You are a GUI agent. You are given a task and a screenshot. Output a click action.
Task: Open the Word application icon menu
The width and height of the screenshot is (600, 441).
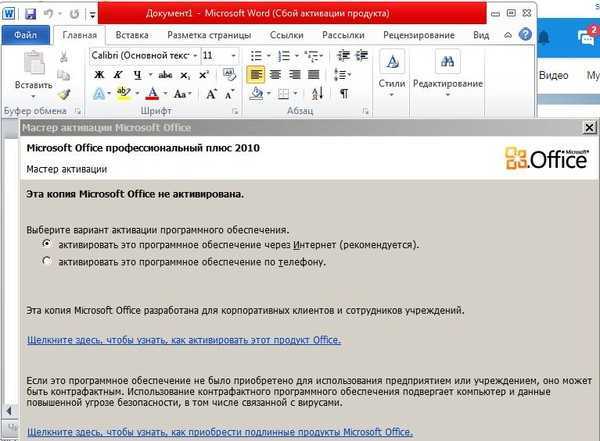click(x=9, y=14)
